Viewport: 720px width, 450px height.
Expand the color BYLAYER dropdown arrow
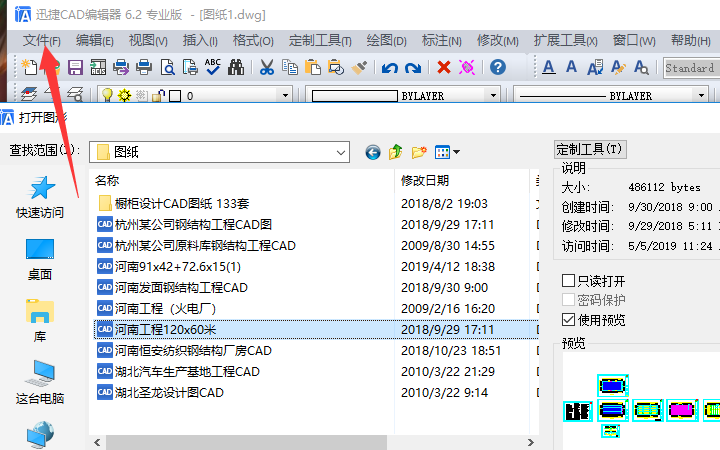493,96
